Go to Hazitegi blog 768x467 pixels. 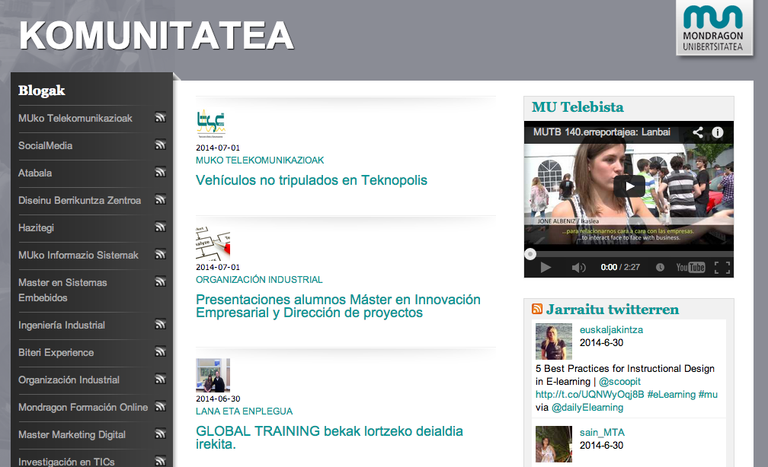pyautogui.click(x=36, y=228)
